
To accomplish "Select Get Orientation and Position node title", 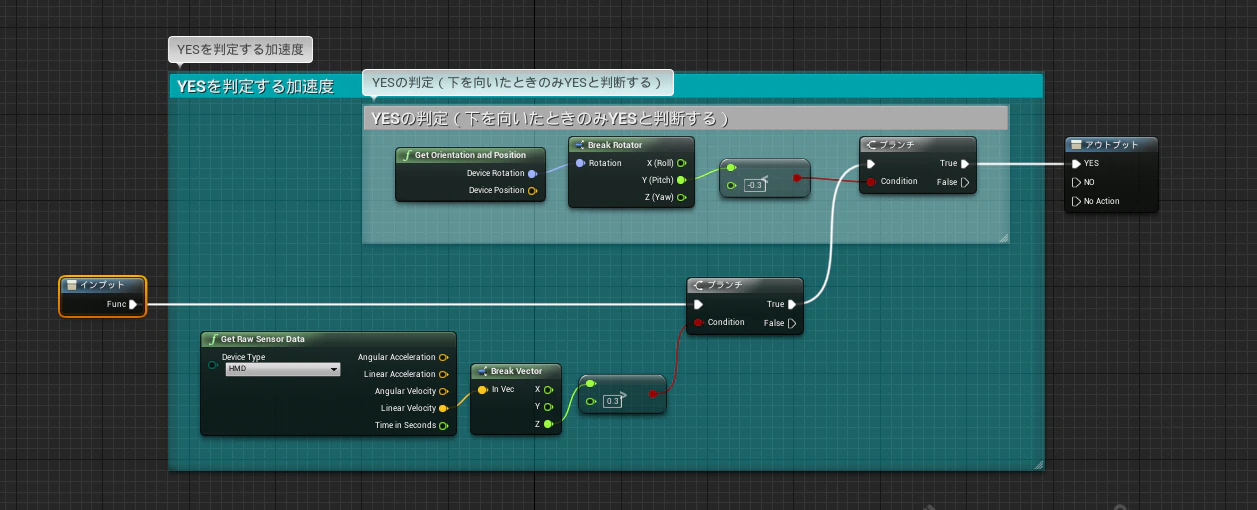I will click(470, 155).
